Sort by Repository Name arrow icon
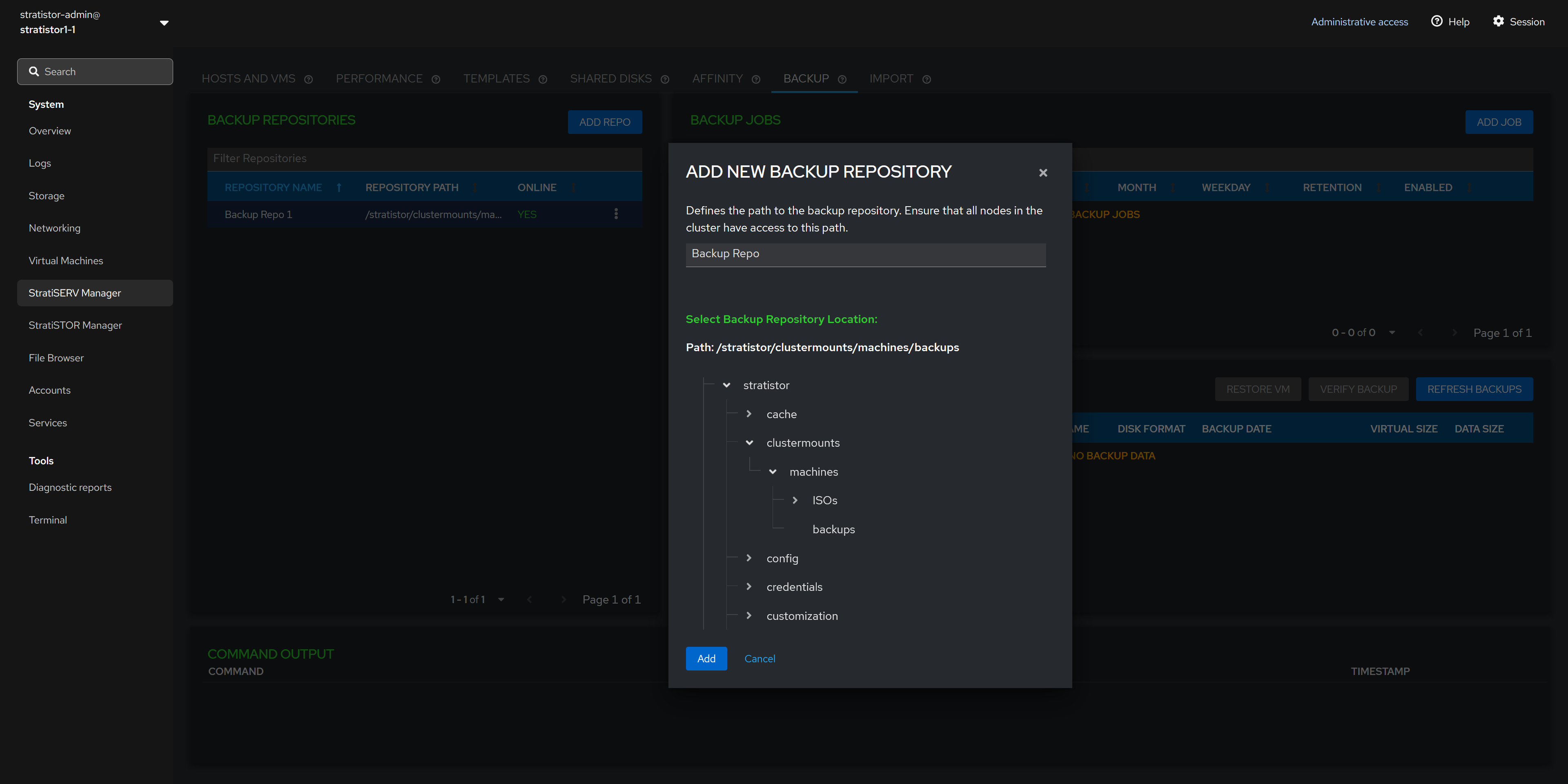Viewport: 1568px width, 784px height. (x=339, y=187)
